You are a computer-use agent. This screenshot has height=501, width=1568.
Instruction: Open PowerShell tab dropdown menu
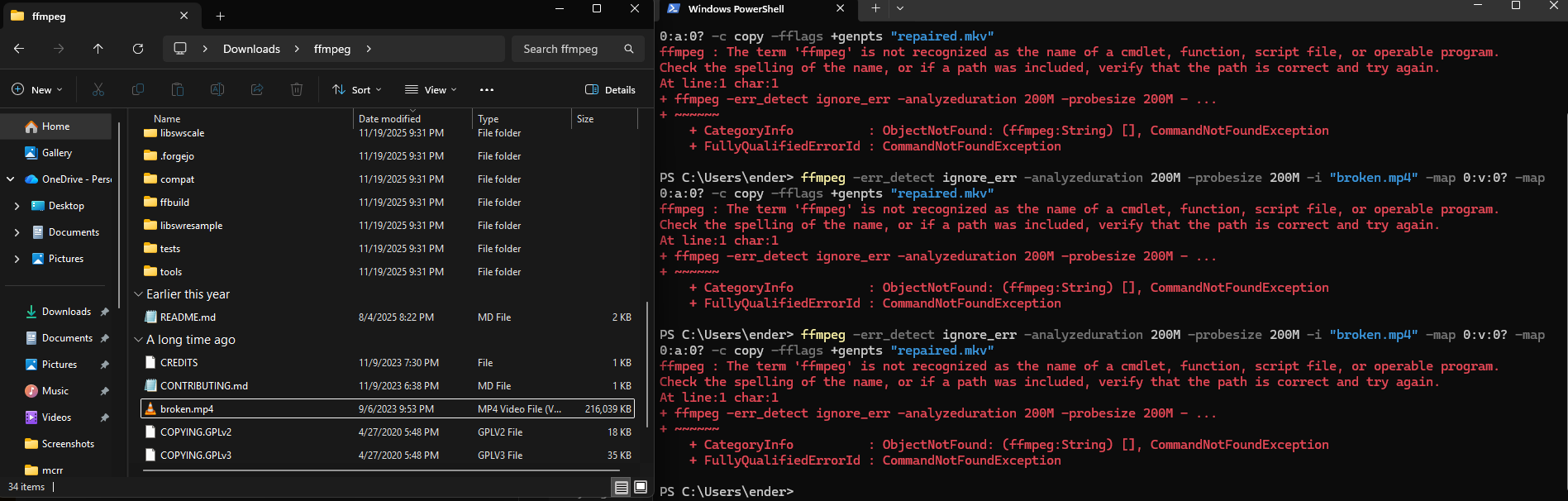[x=900, y=8]
